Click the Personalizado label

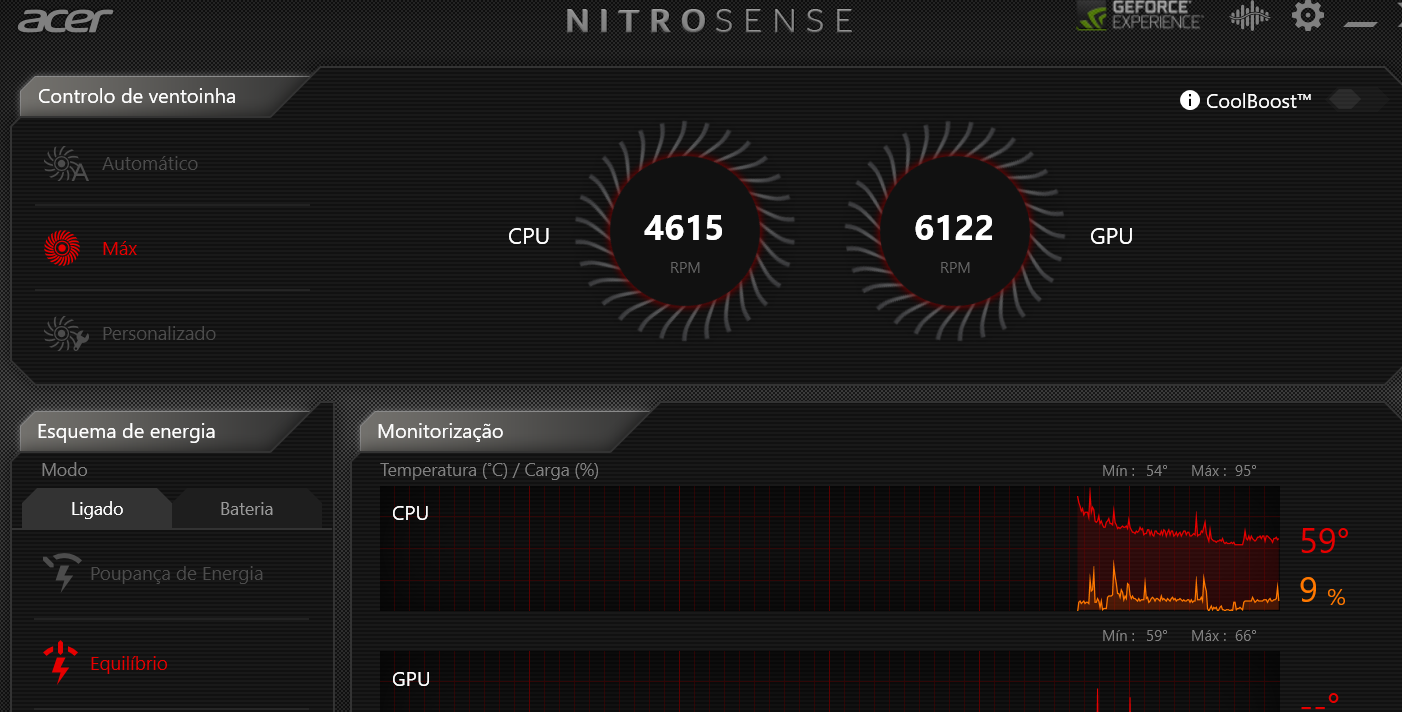click(159, 334)
